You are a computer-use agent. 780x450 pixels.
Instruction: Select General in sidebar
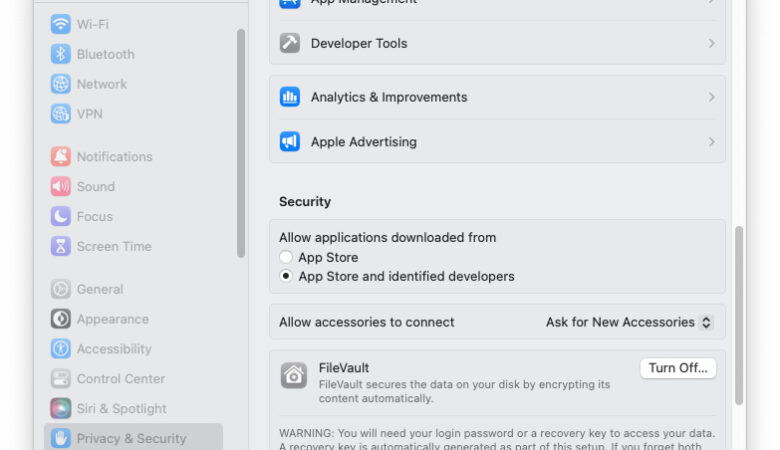133,289
